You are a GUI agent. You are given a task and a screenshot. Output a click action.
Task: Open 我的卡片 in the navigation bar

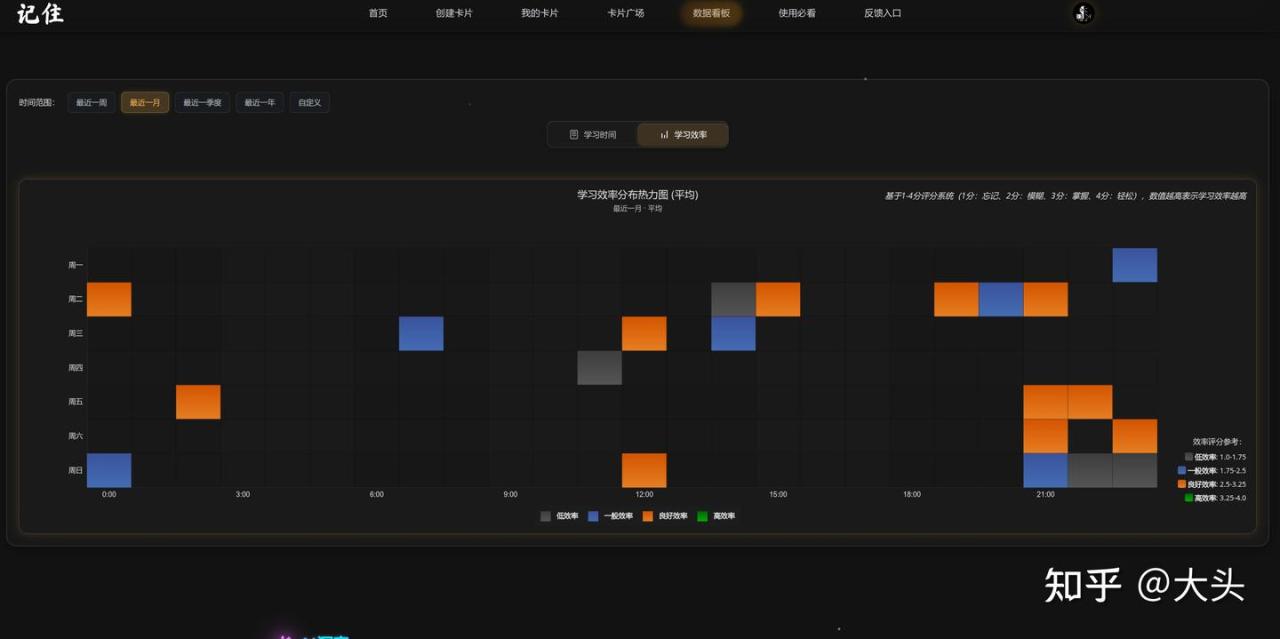click(x=540, y=13)
